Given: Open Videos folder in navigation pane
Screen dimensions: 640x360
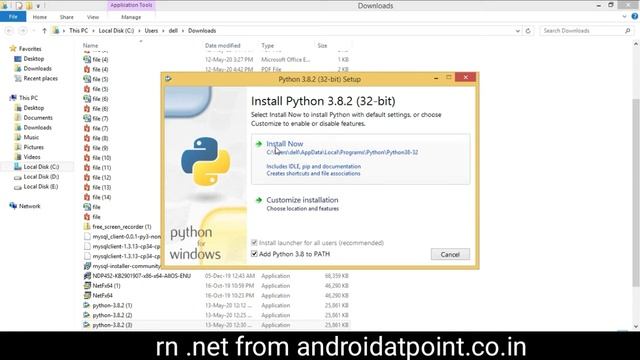Looking at the screenshot, I should pos(32,157).
